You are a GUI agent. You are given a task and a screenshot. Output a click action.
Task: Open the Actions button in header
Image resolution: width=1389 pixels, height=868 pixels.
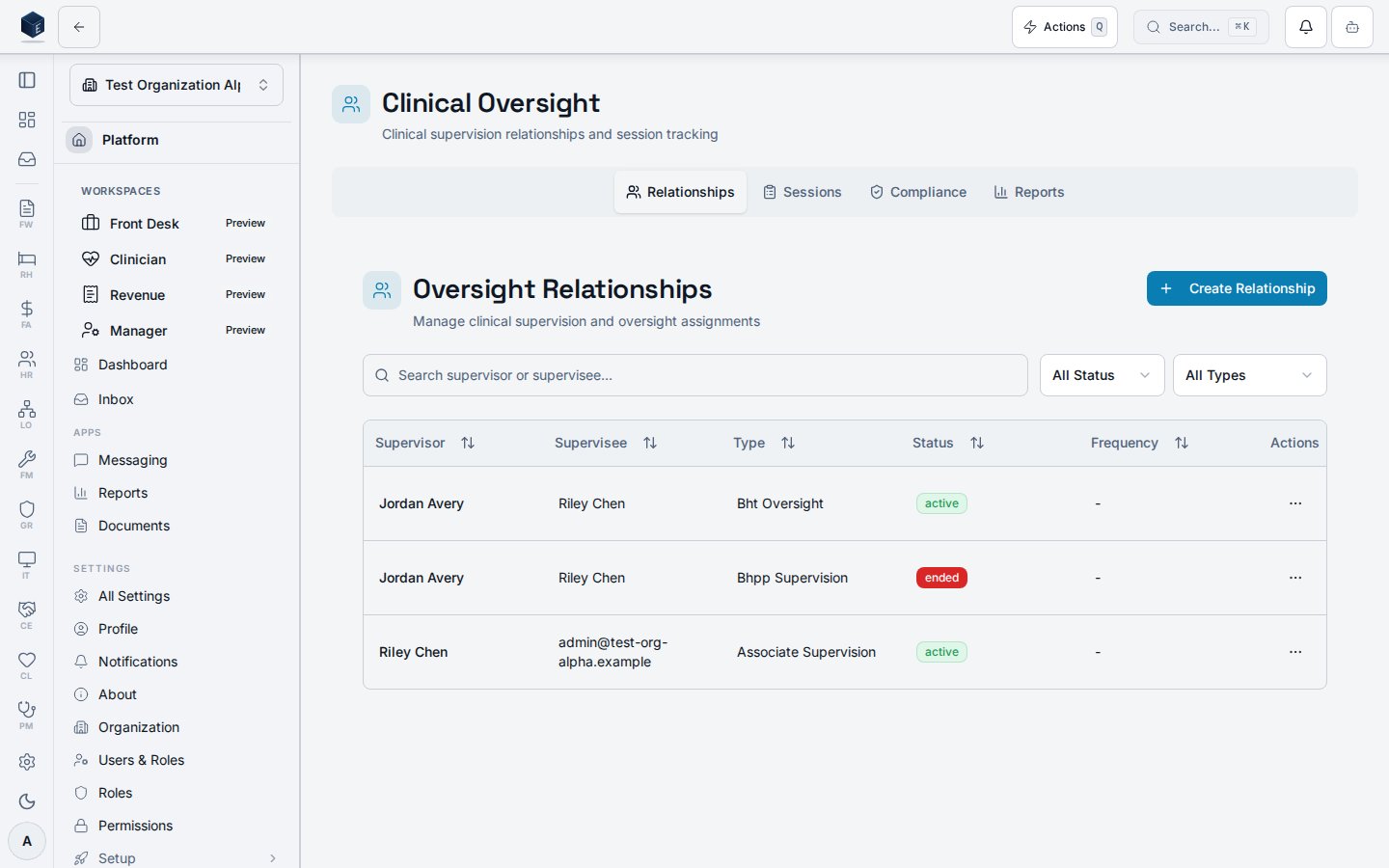[x=1065, y=27]
